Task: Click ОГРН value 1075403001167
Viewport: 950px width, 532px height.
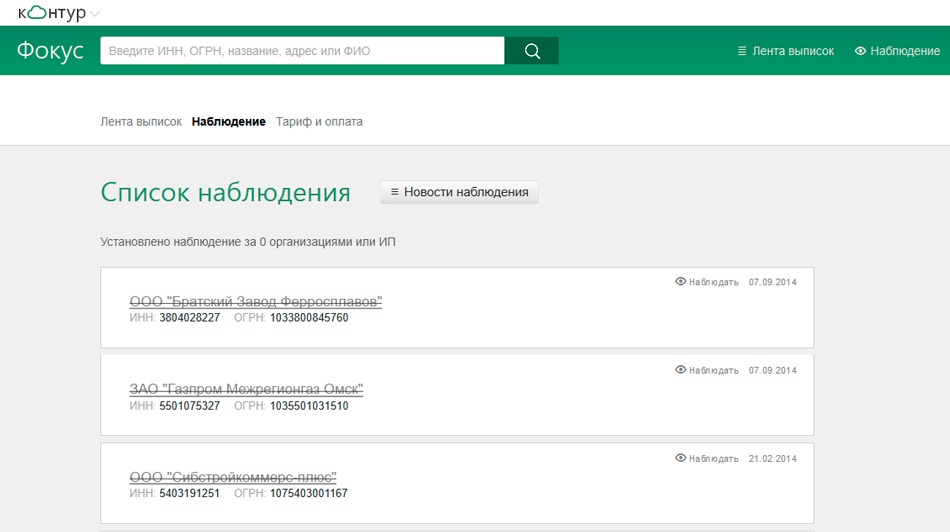Action: coord(309,493)
